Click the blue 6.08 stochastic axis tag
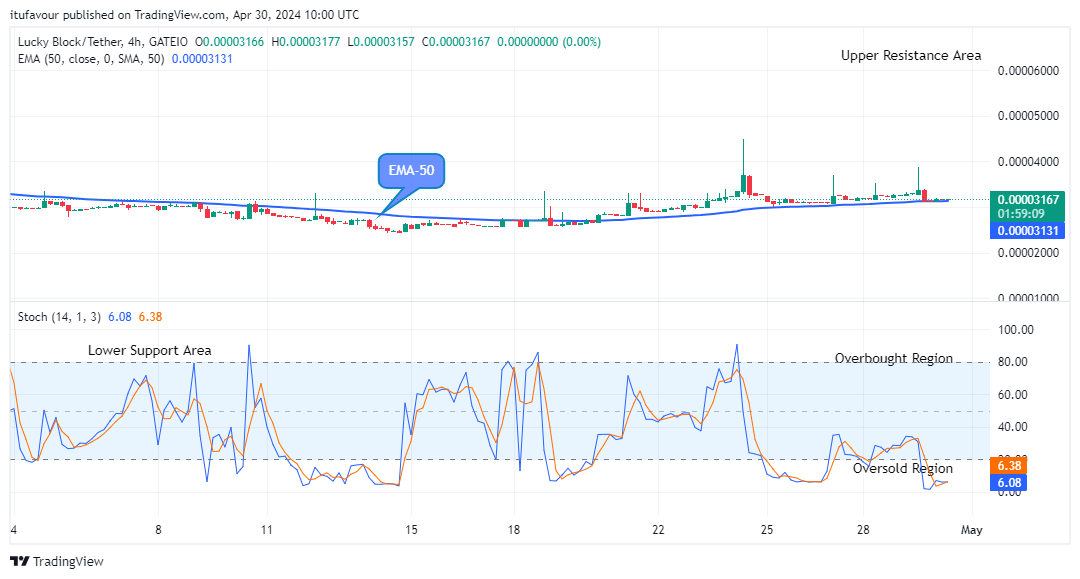This screenshot has width=1080, height=579. 1009,483
